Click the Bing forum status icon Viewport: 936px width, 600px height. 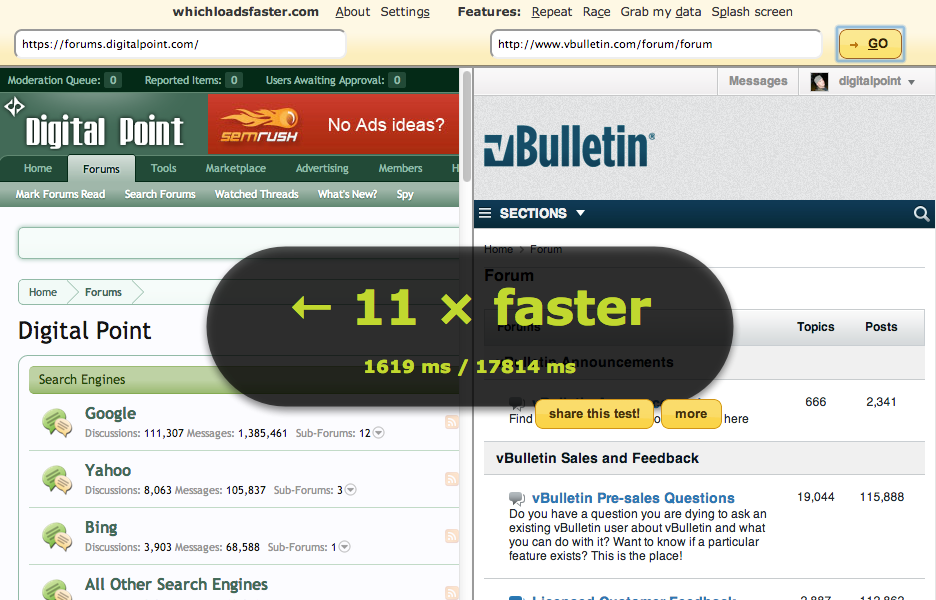57,536
